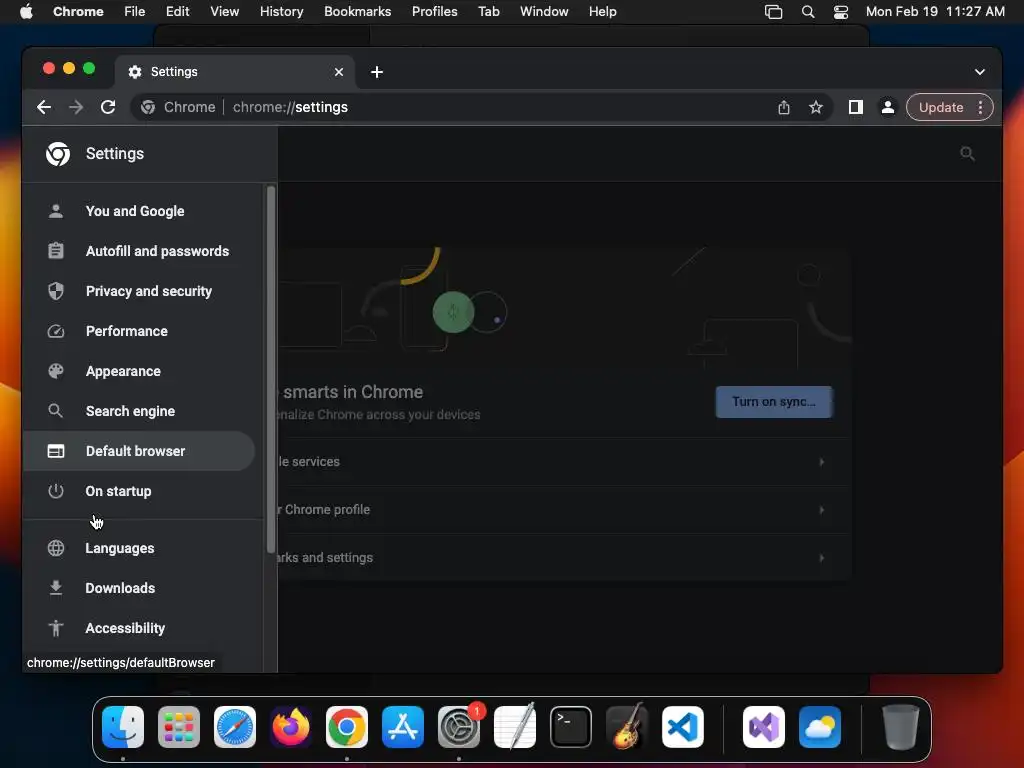The width and height of the screenshot is (1024, 768).
Task: Click the Autofill and passwords clipboard icon
Action: pos(56,251)
